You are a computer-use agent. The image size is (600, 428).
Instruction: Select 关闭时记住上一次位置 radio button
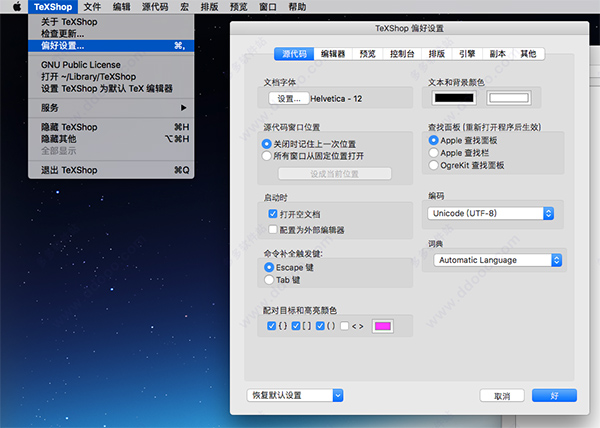pyautogui.click(x=267, y=144)
